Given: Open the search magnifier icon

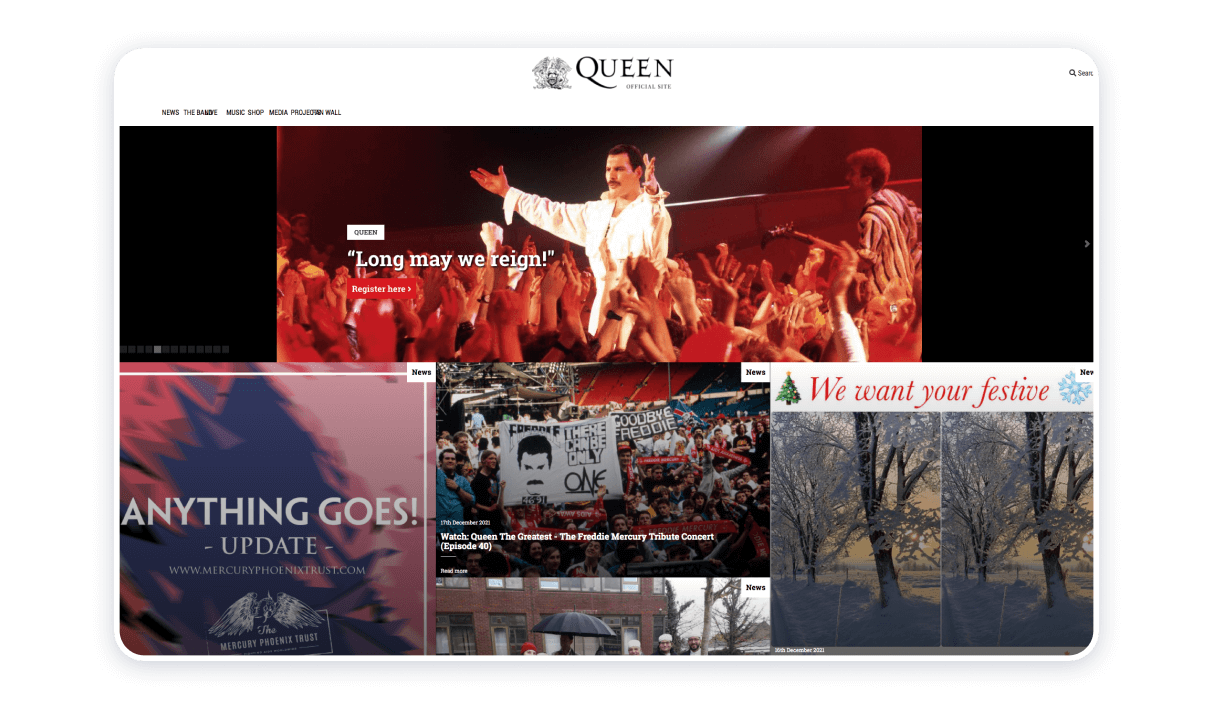Looking at the screenshot, I should pyautogui.click(x=1072, y=73).
